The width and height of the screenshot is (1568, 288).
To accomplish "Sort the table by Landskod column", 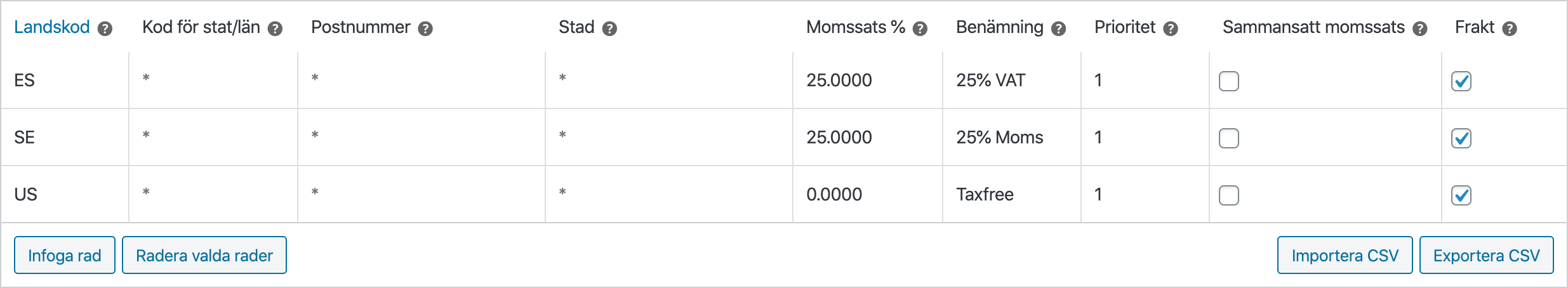I will click(52, 27).
